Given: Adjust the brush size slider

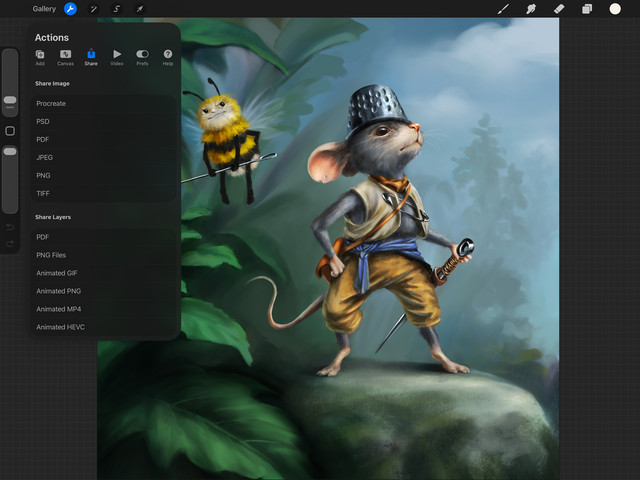Looking at the screenshot, I should (10, 100).
